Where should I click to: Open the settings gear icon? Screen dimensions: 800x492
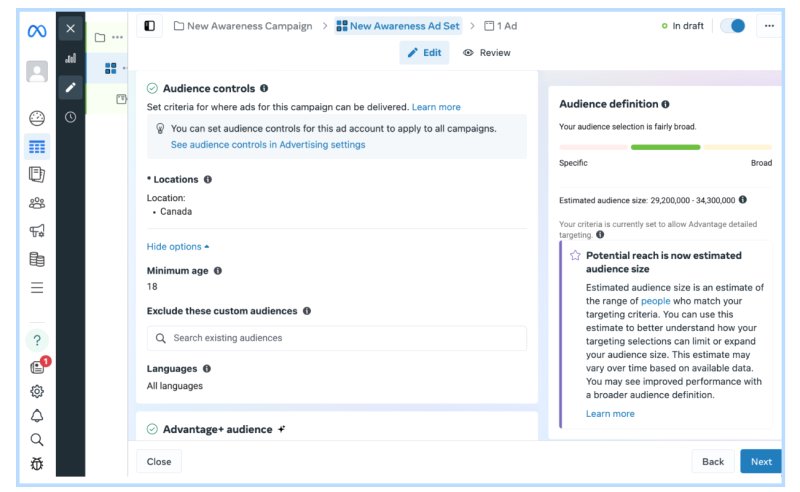pos(37,391)
